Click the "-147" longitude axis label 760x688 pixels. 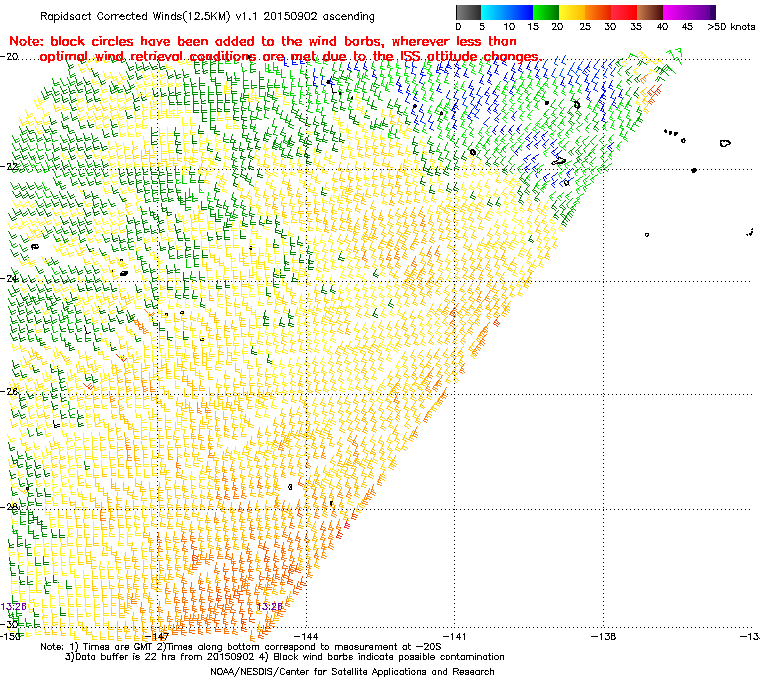(x=157, y=636)
